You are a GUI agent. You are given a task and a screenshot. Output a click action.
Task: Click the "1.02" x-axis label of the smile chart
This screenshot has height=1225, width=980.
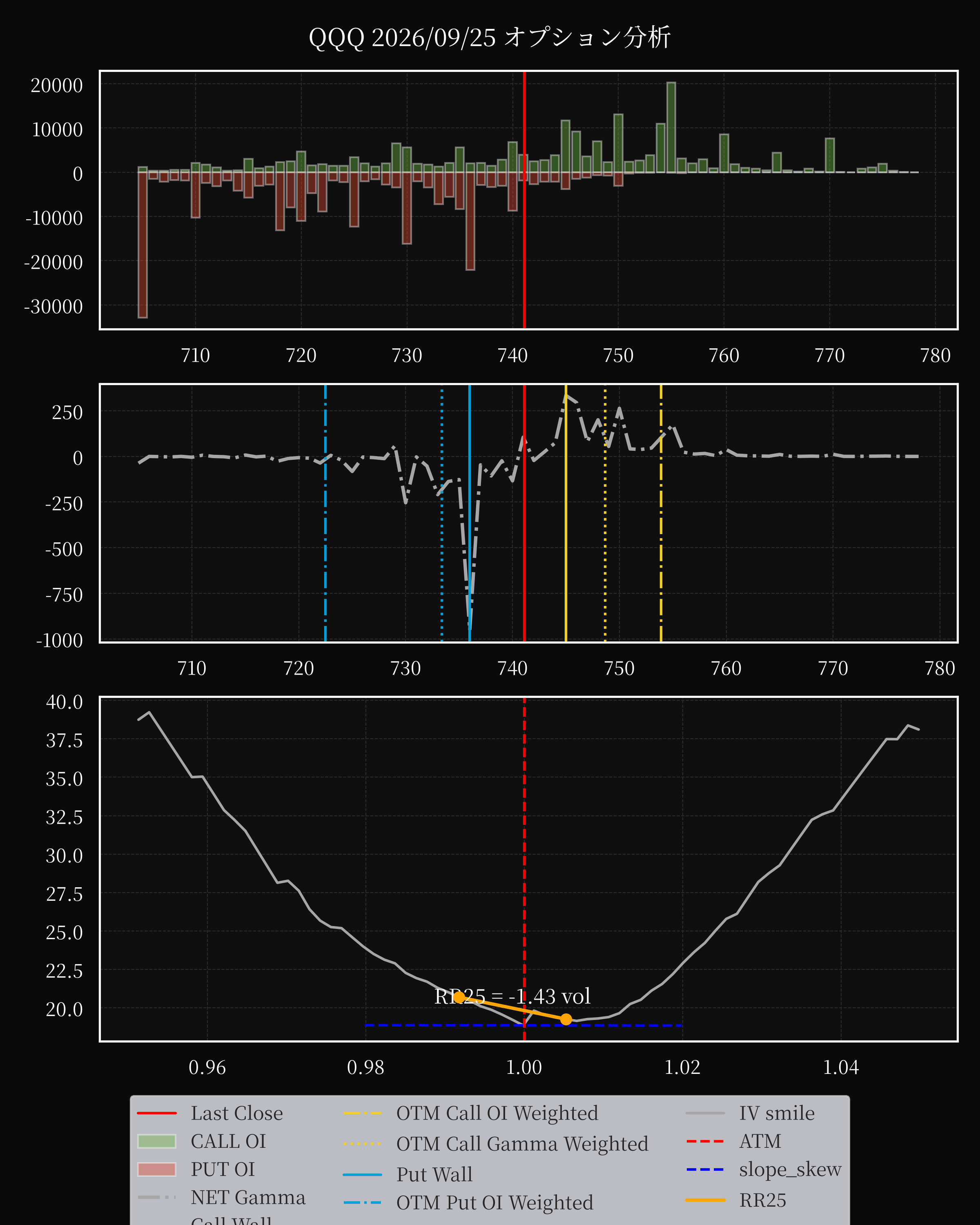(x=682, y=1068)
